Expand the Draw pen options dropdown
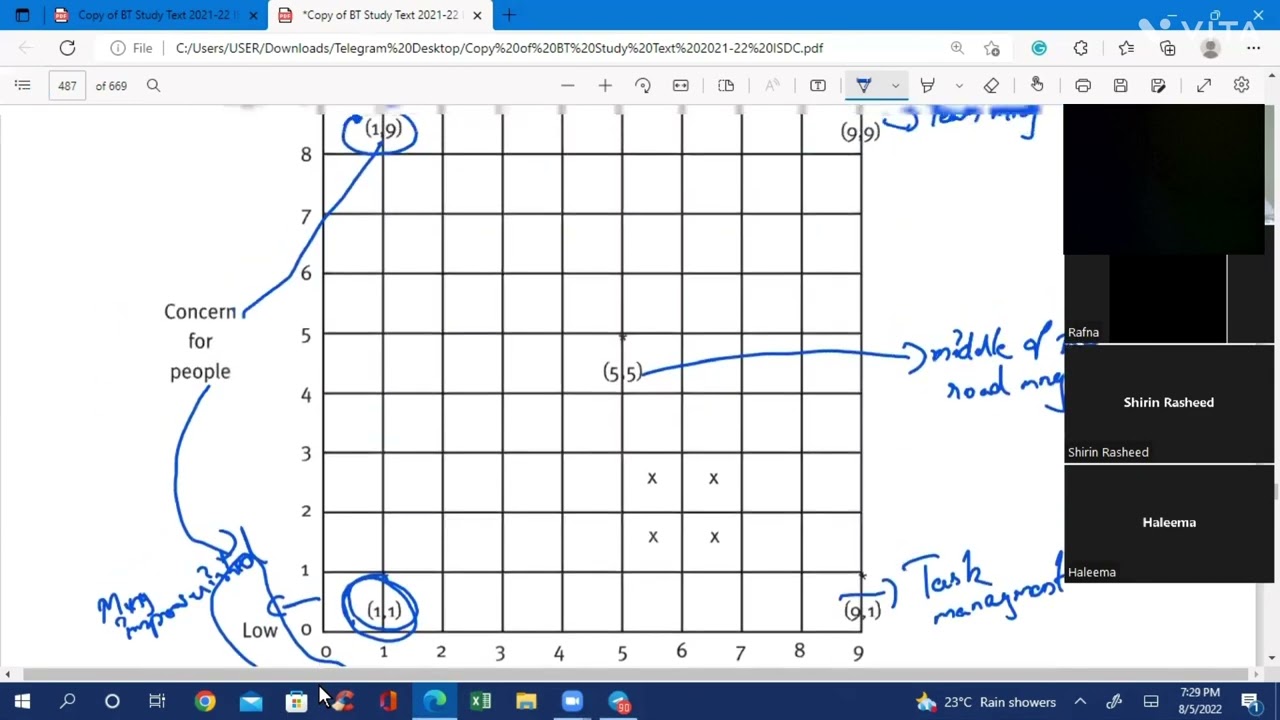1280x720 pixels. tap(895, 86)
